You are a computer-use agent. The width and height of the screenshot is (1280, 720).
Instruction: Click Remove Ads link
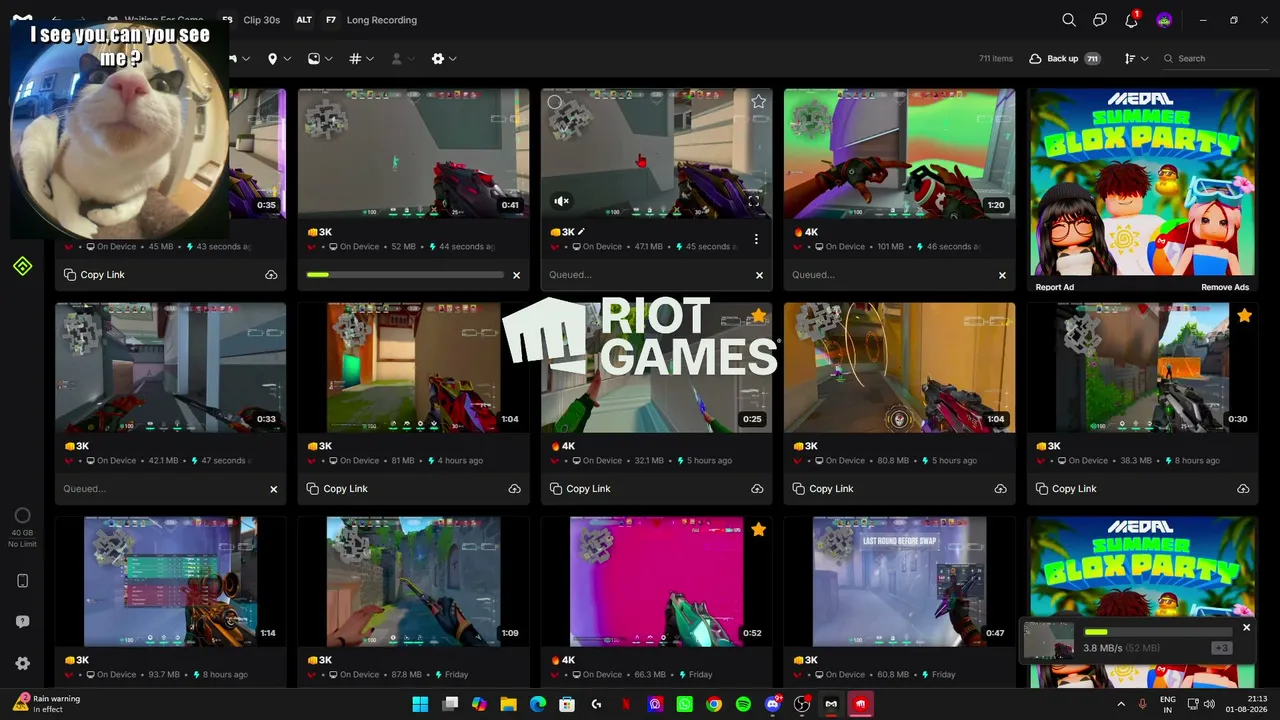tap(1225, 287)
